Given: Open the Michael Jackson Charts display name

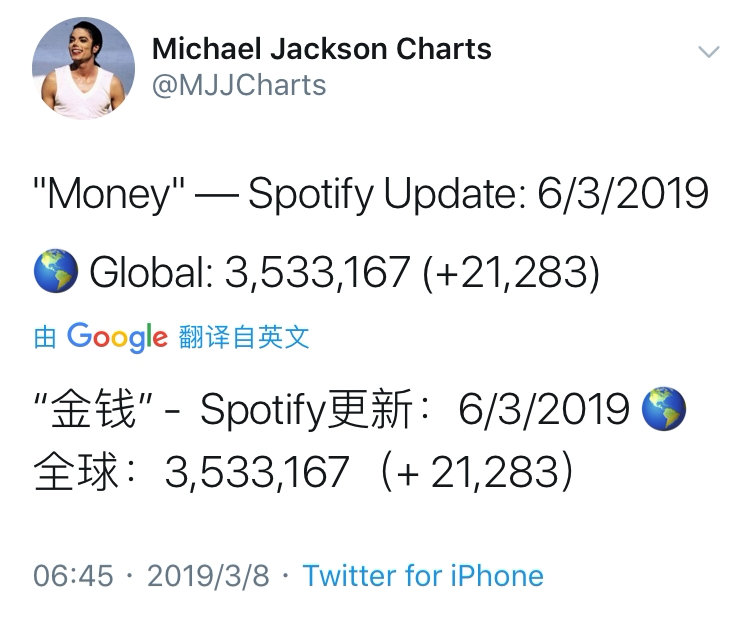Looking at the screenshot, I should [321, 49].
